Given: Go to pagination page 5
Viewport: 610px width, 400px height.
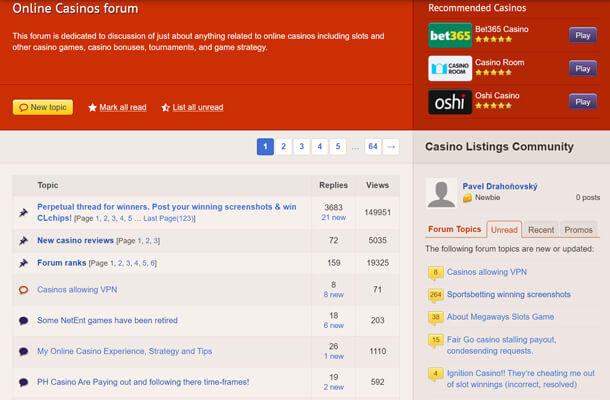Looking at the screenshot, I should (x=338, y=147).
